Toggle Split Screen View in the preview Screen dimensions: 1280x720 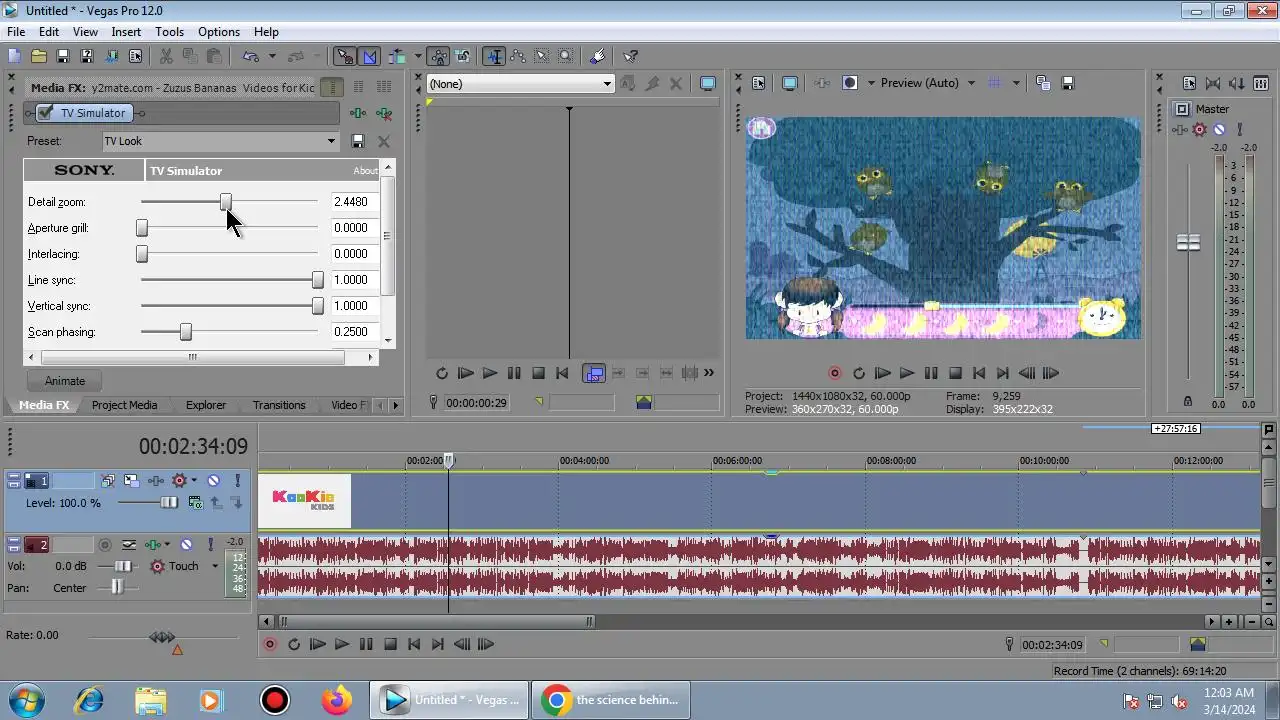[x=850, y=84]
